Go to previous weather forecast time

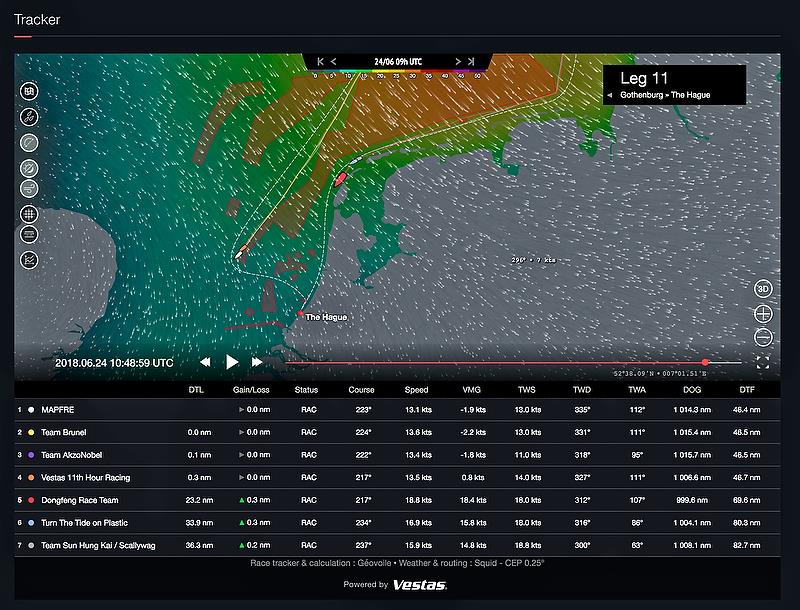click(333, 61)
